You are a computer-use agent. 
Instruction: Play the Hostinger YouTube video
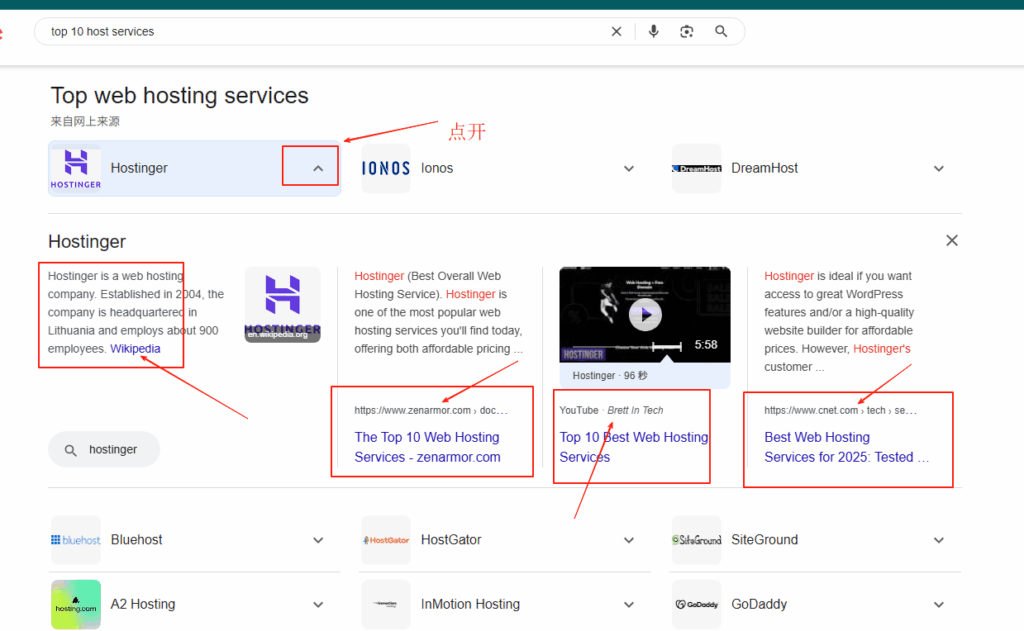click(x=645, y=315)
